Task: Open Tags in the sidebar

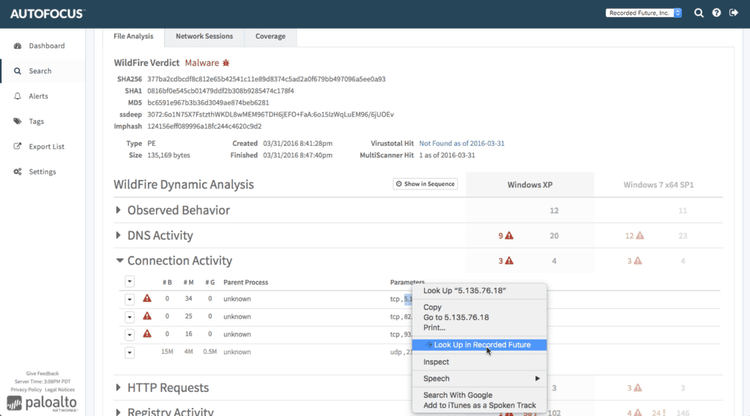Action: [36, 121]
